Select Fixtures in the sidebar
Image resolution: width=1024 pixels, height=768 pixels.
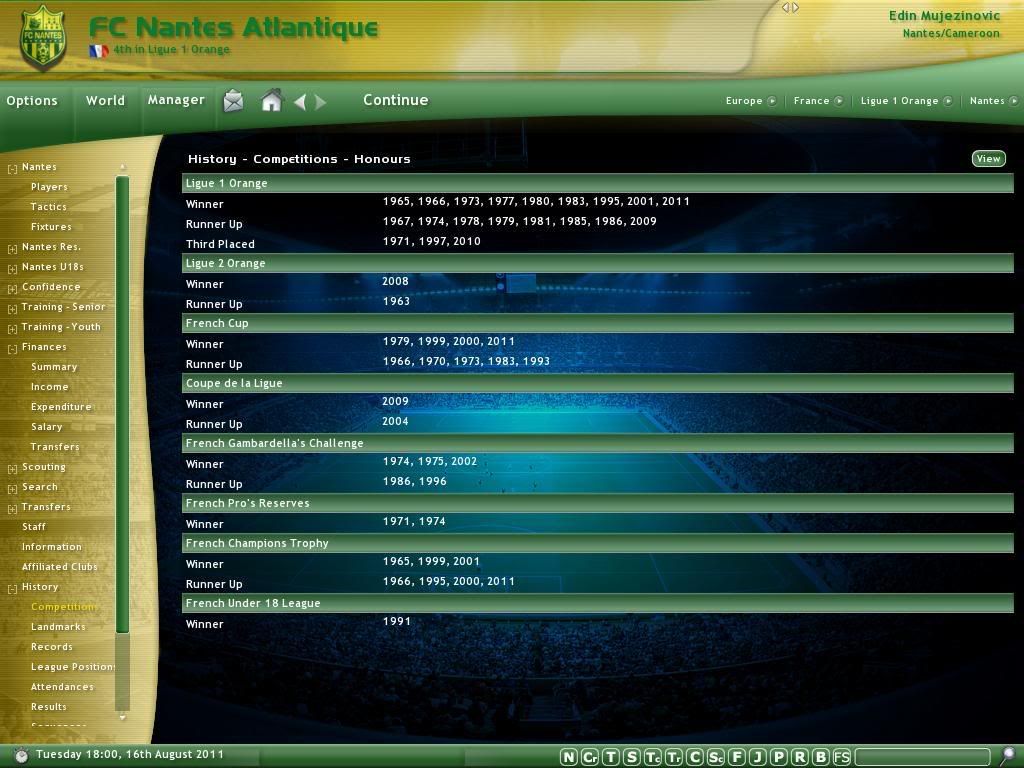(x=51, y=227)
